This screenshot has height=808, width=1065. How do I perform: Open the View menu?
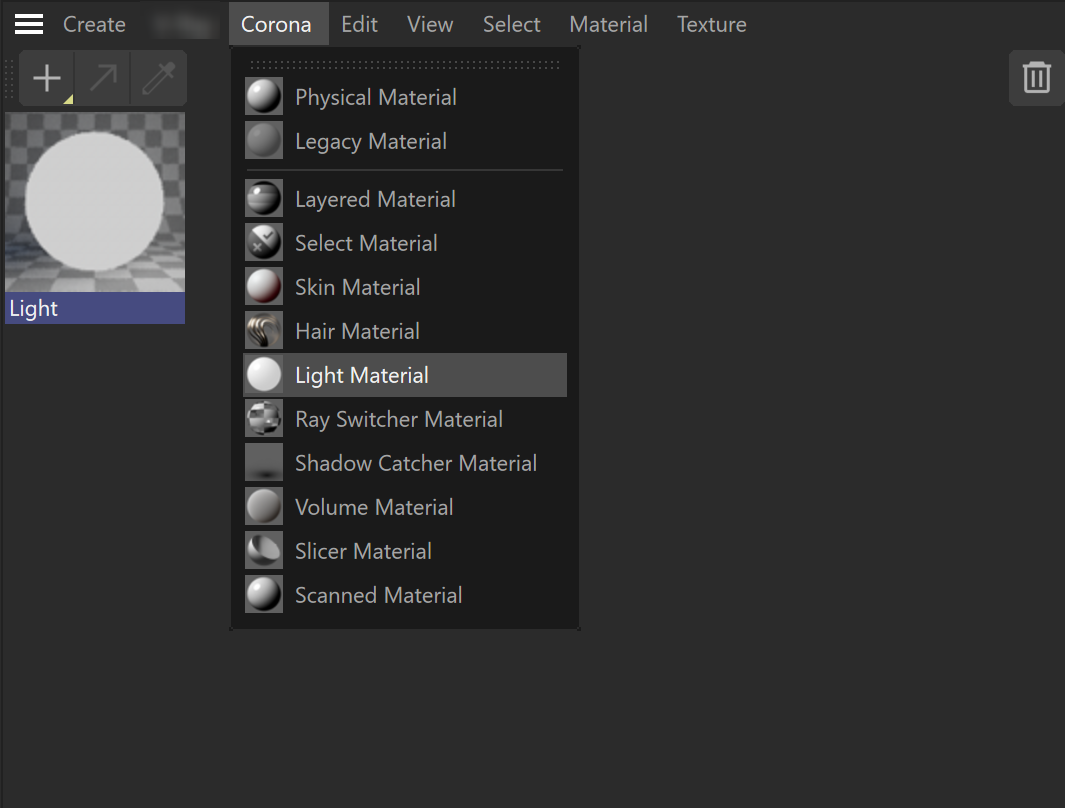(x=430, y=24)
